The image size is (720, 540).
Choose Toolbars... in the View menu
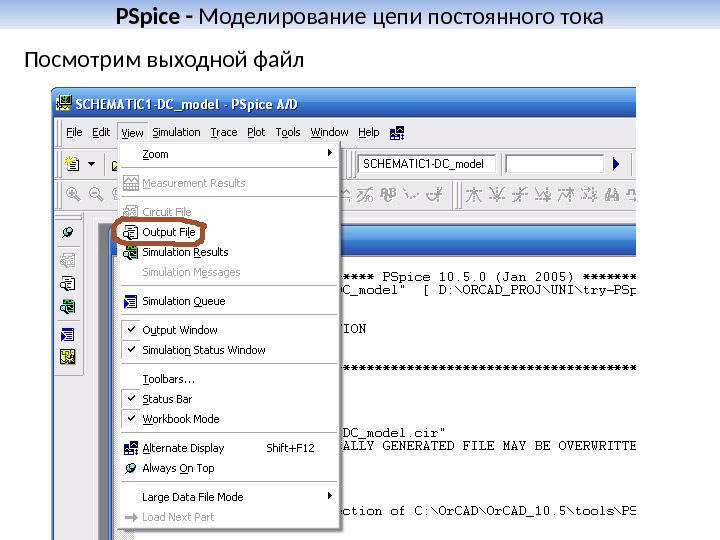(x=230, y=379)
